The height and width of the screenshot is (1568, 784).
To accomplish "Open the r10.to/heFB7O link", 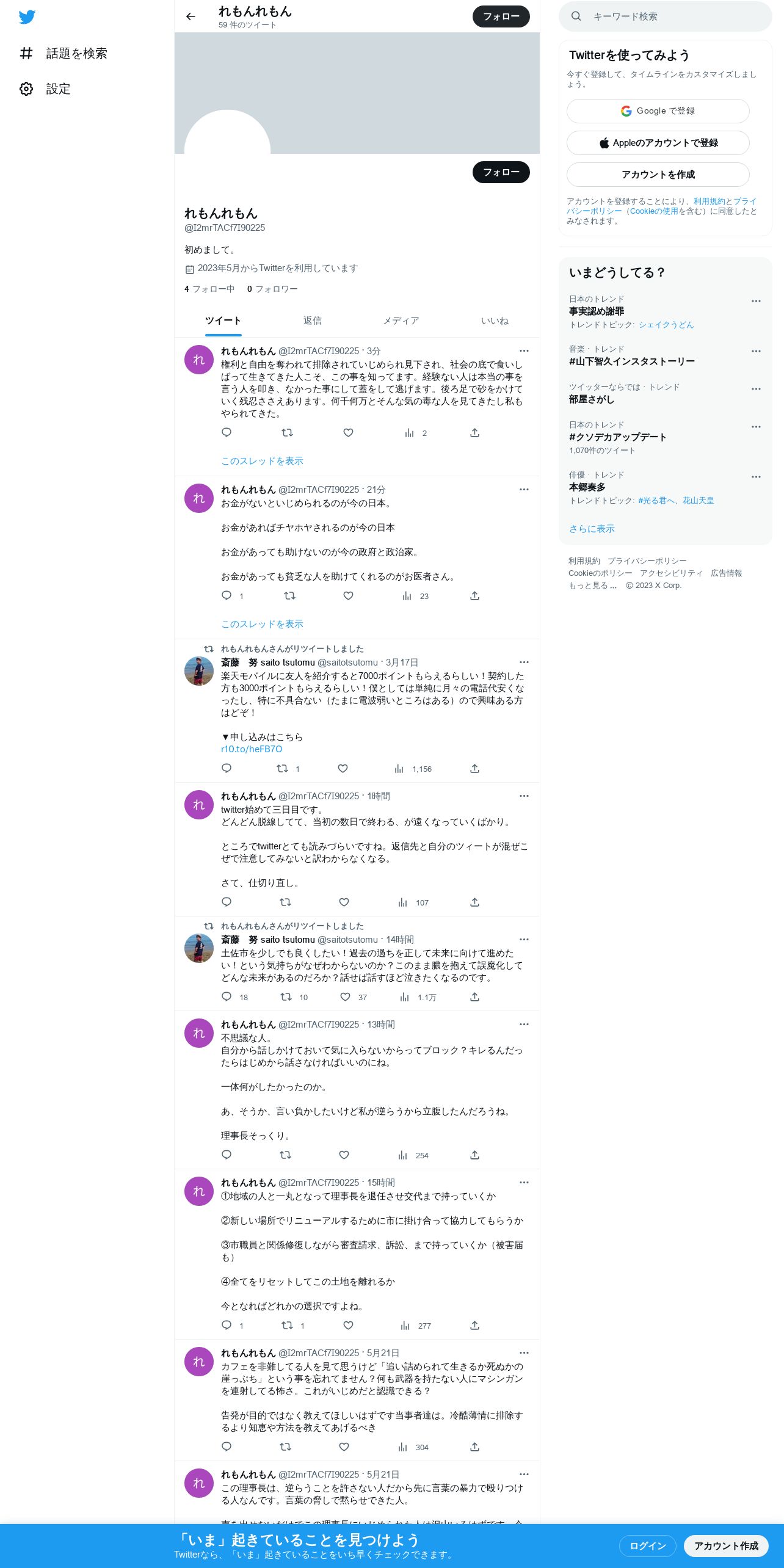I will pyautogui.click(x=252, y=749).
